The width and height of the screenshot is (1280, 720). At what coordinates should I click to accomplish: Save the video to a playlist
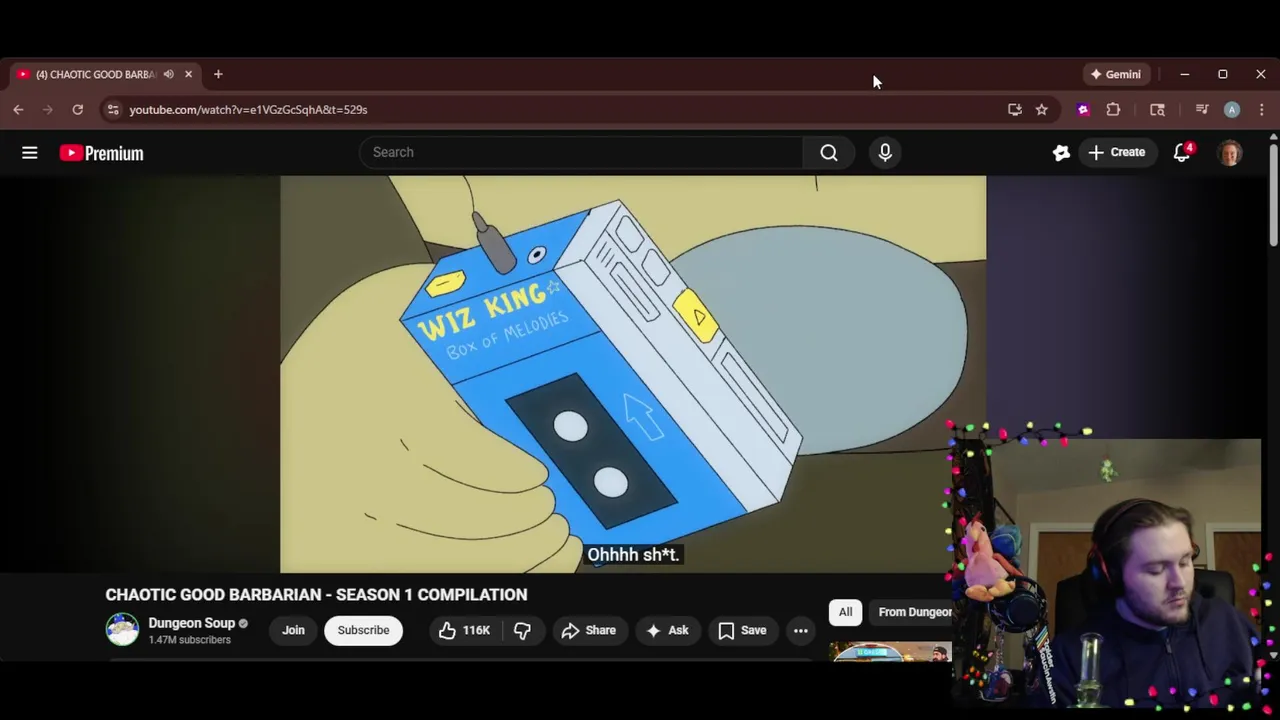[742, 630]
